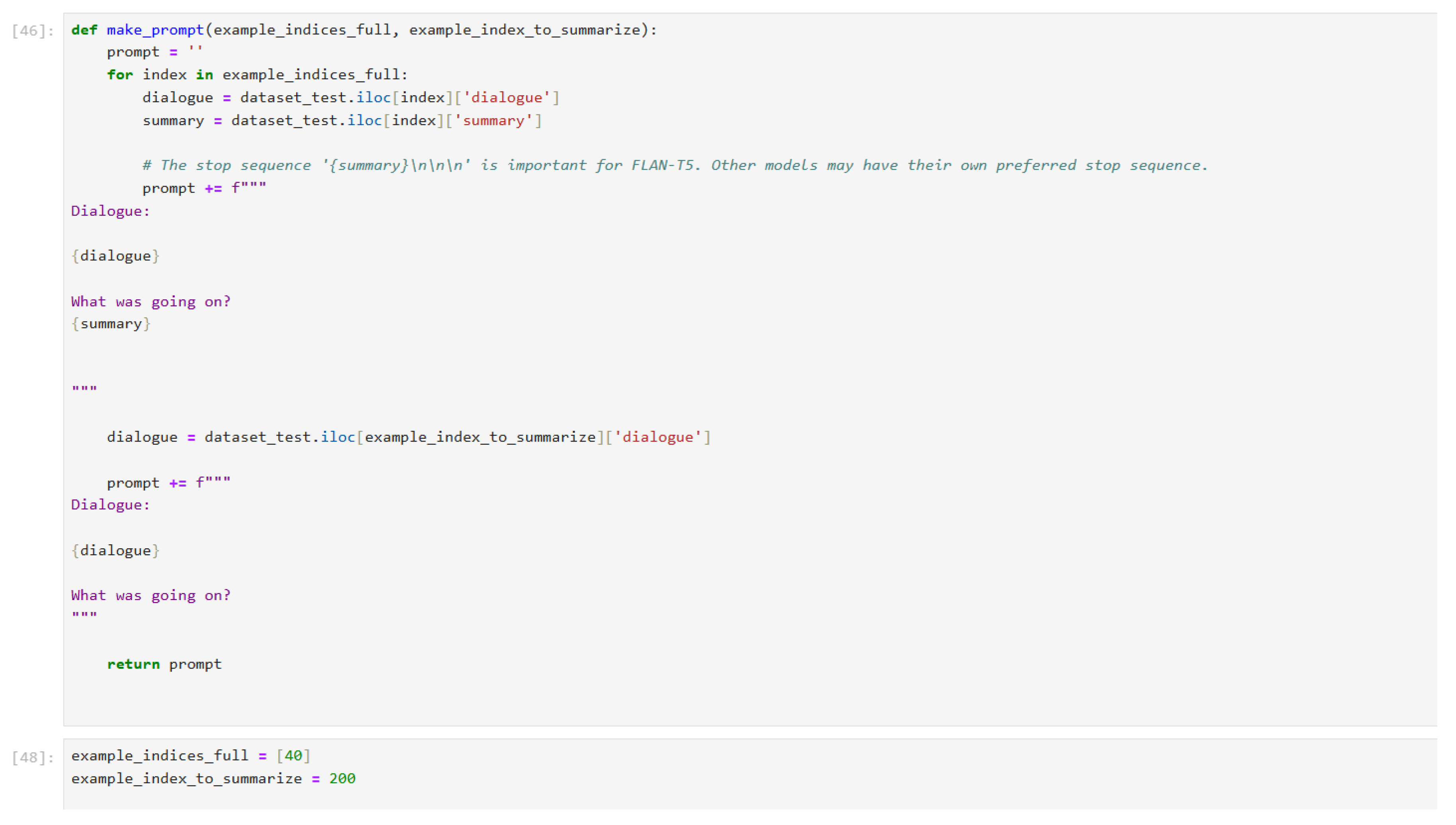
Task: Click the 'return prompt' line
Action: [164, 664]
